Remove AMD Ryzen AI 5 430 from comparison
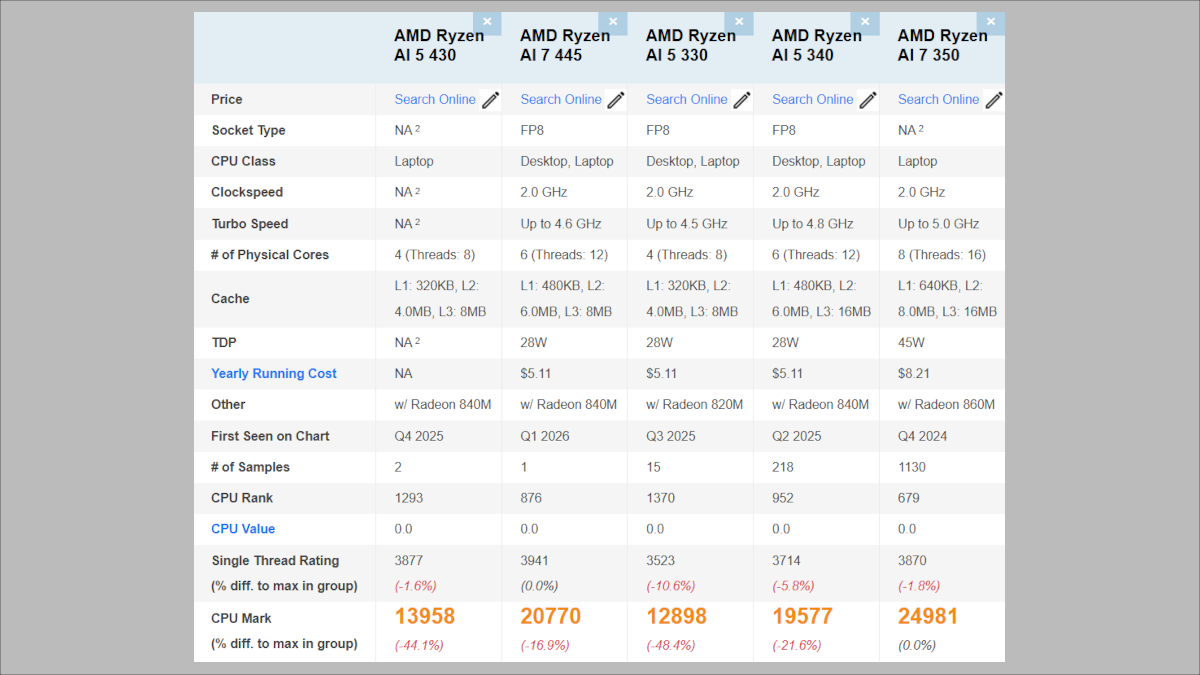Screen dimensions: 1200x675 pyautogui.click(x=487, y=21)
